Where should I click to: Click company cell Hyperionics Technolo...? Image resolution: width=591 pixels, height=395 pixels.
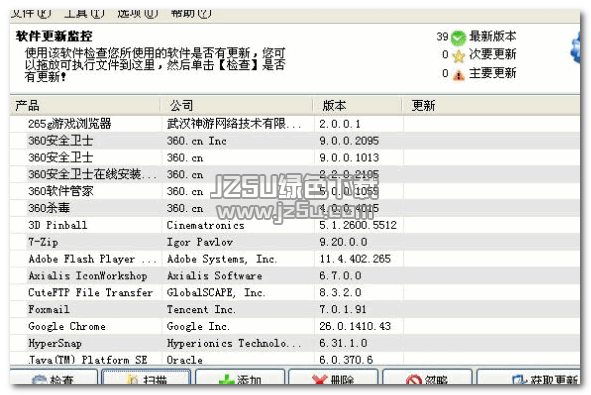(234, 343)
